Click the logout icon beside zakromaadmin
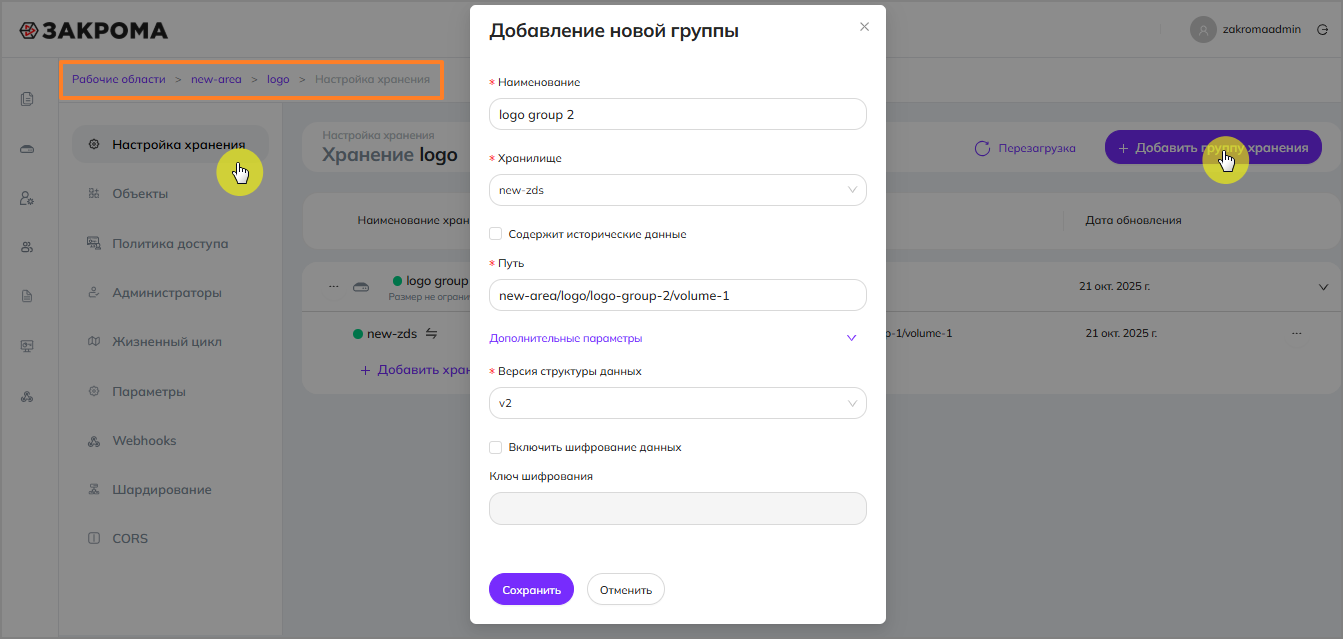Viewport: 1343px width, 639px height. click(x=1322, y=30)
